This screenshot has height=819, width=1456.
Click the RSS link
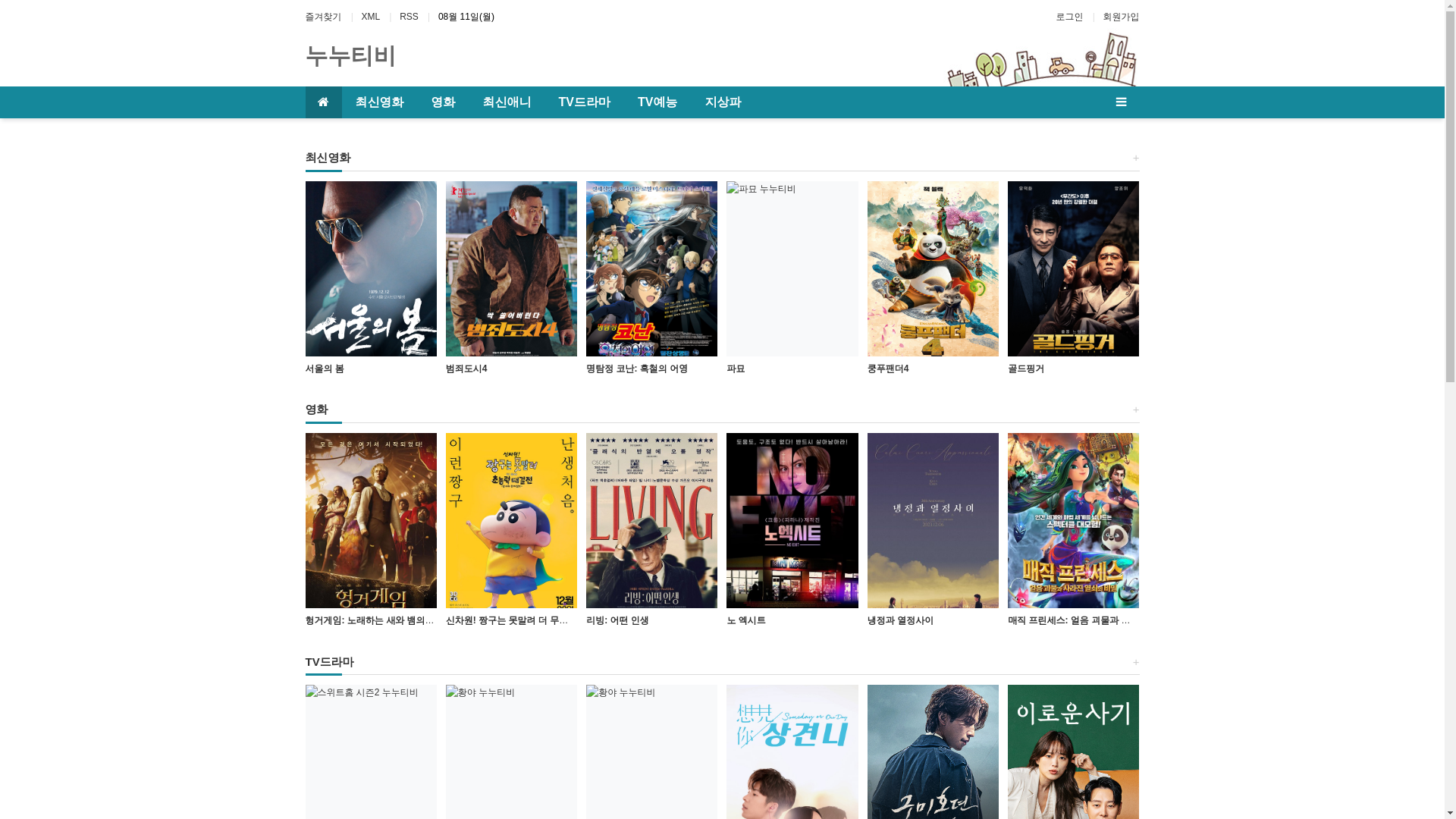[409, 17]
